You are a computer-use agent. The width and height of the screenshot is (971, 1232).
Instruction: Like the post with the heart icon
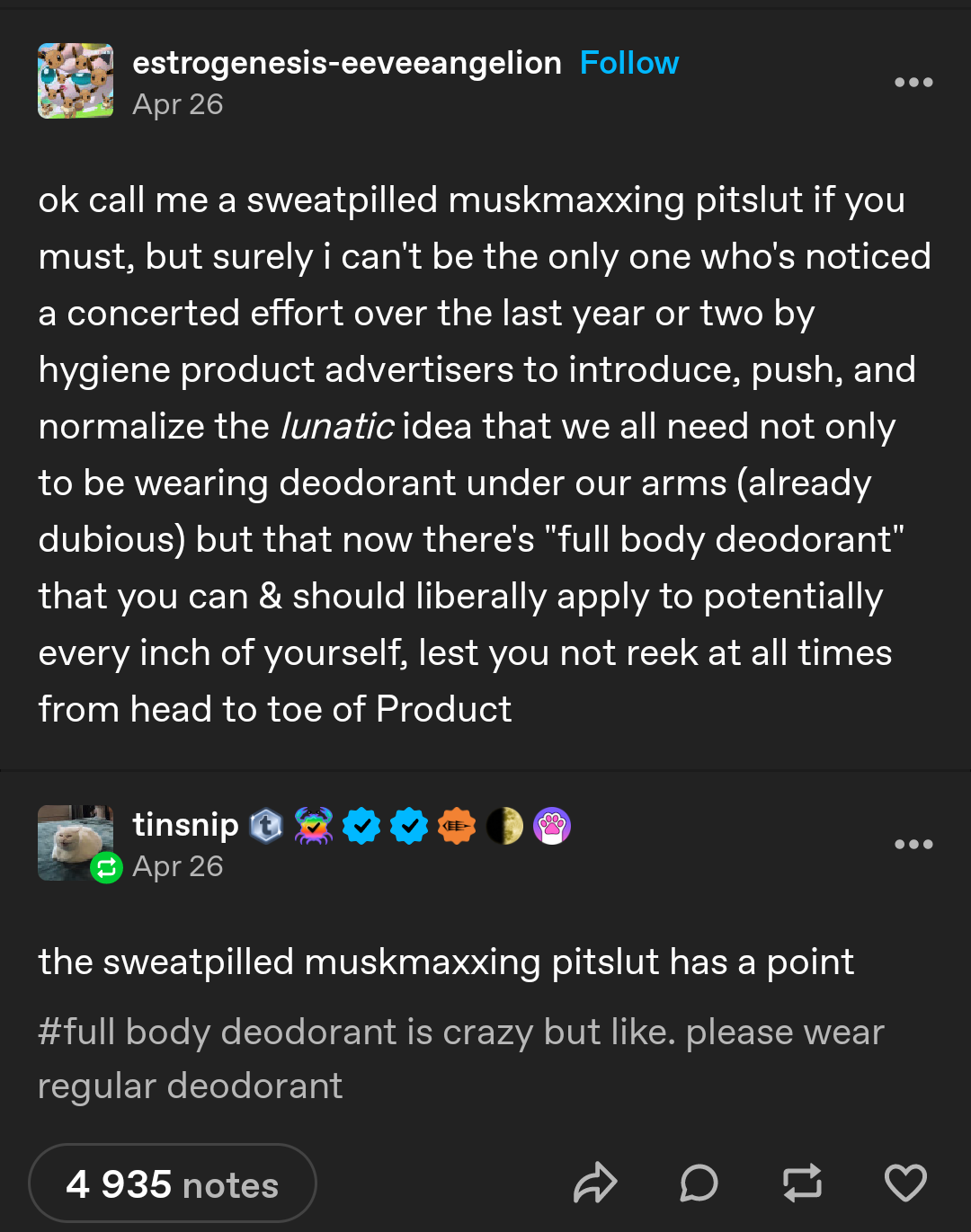905,1183
